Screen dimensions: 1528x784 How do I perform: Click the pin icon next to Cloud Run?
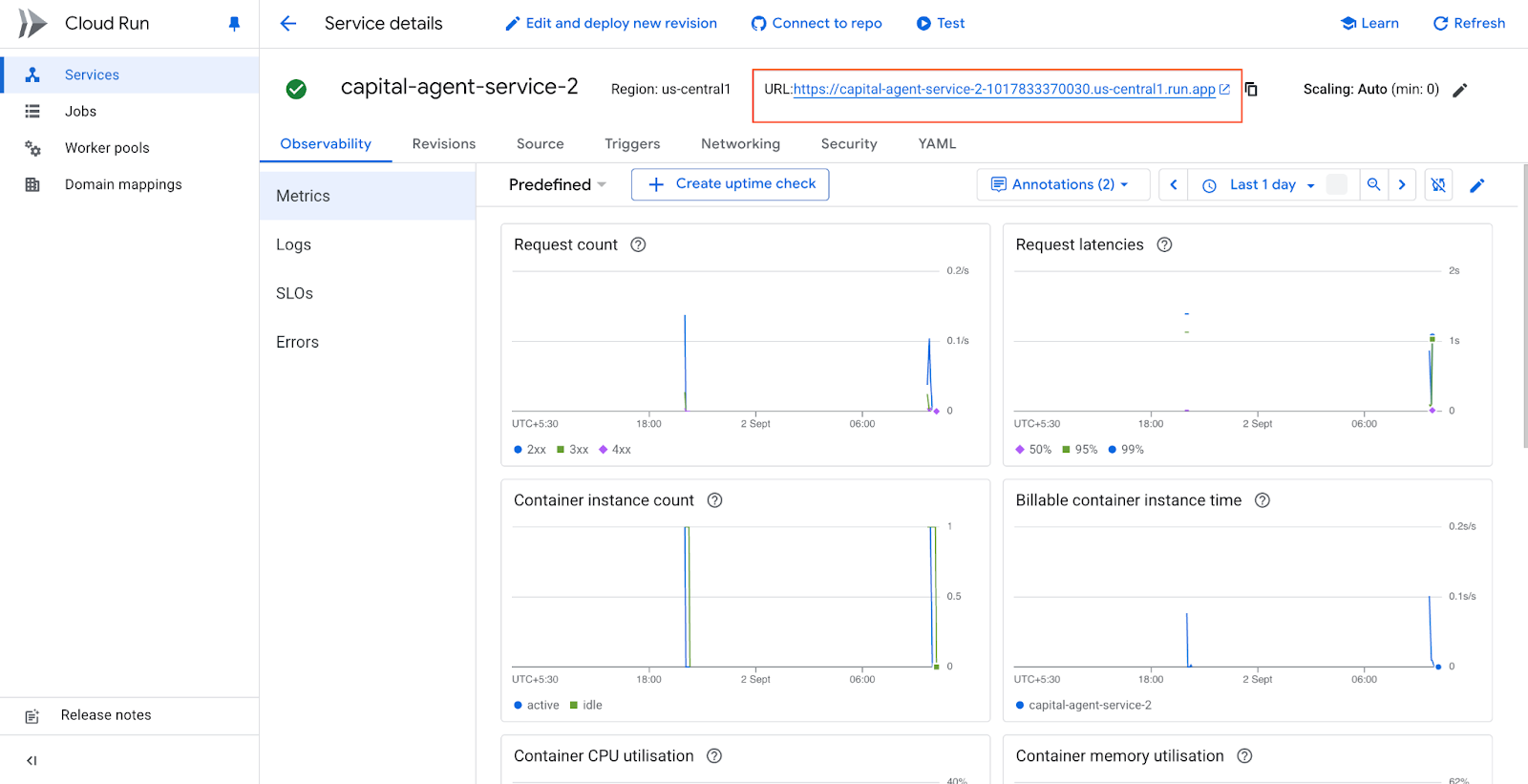click(x=234, y=24)
